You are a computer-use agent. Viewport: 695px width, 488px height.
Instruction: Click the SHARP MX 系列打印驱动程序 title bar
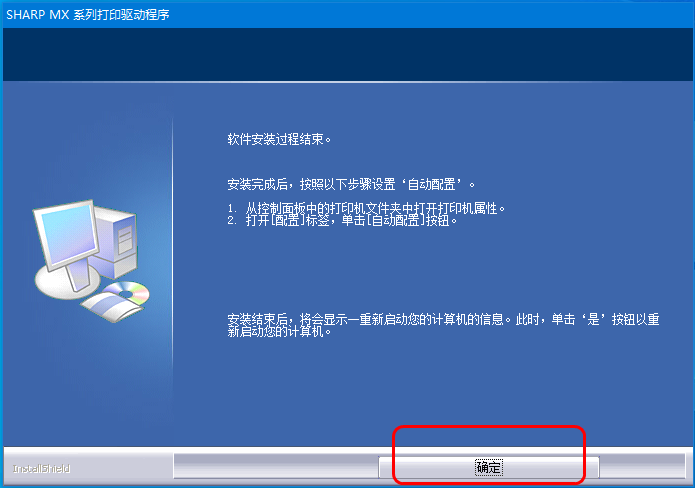(x=348, y=14)
